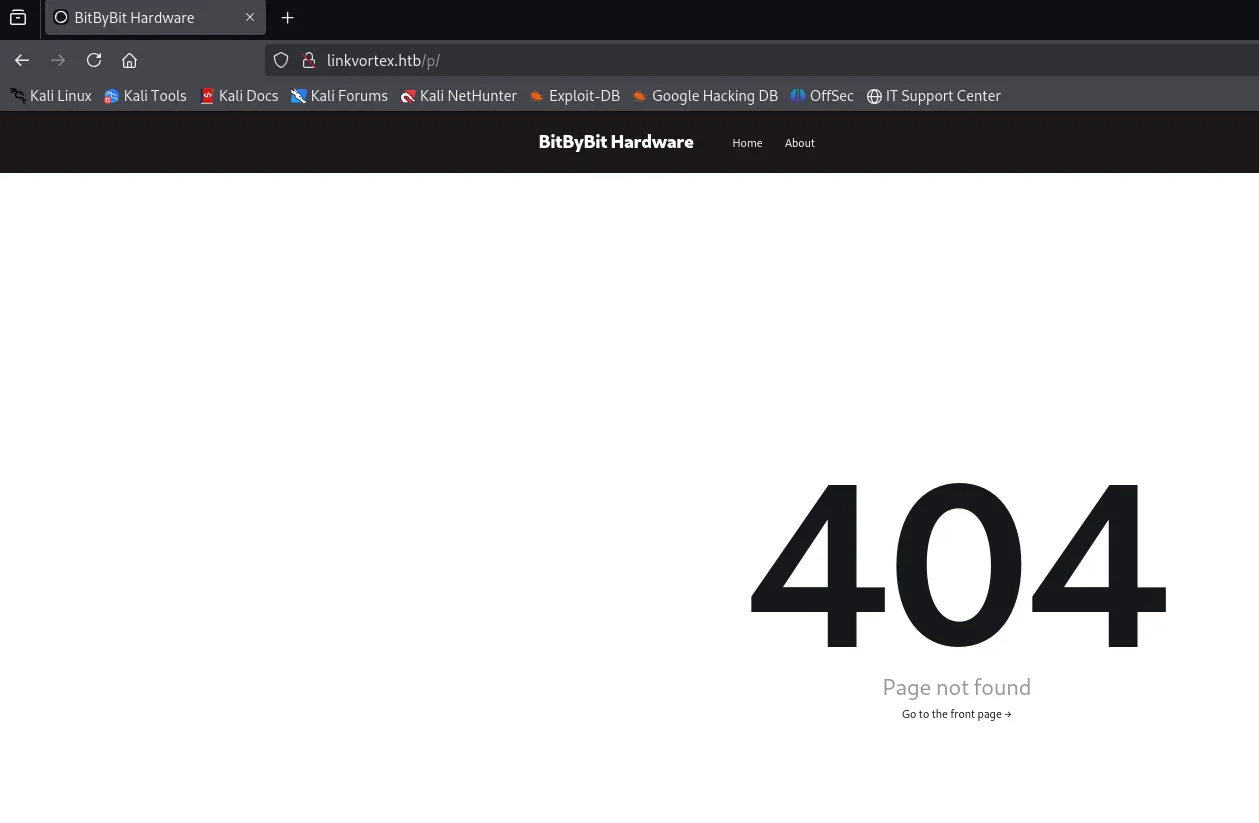
Task: View the insecure connection lock icon
Action: [309, 61]
